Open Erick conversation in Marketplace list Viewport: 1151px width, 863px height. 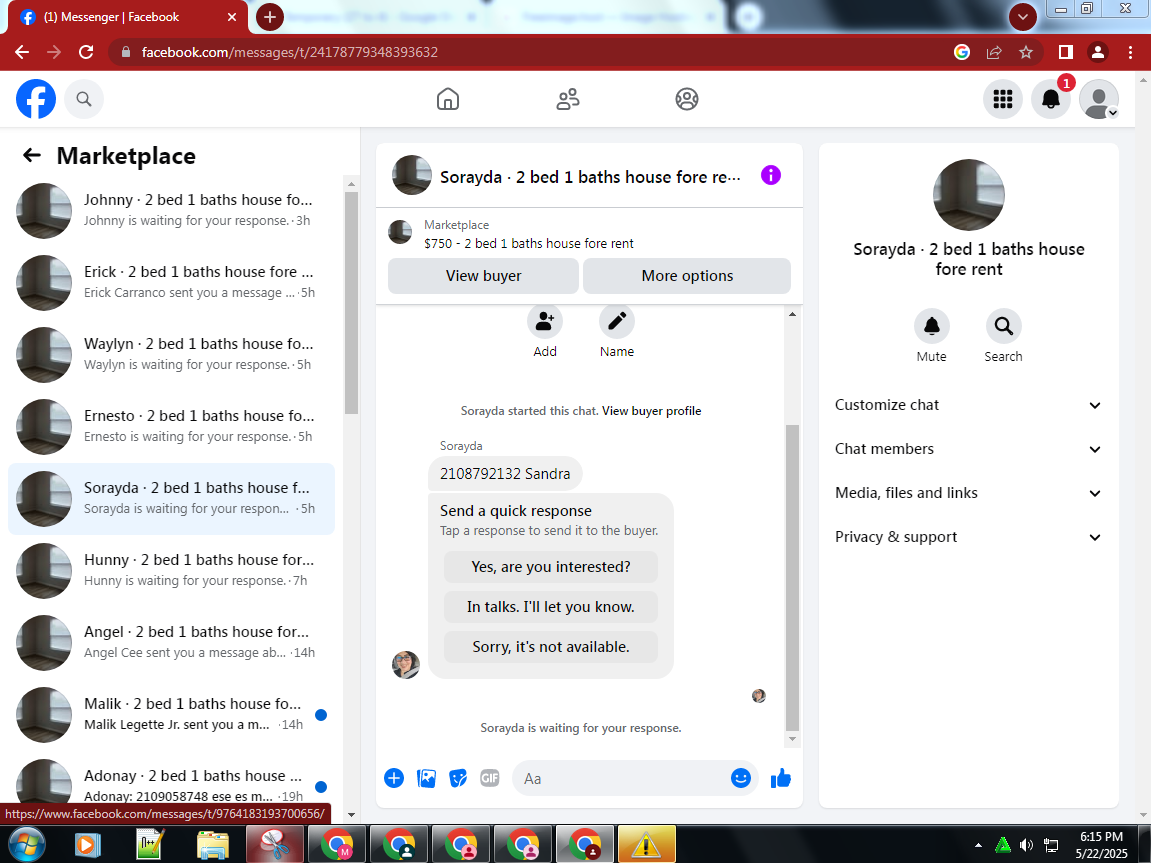171,282
